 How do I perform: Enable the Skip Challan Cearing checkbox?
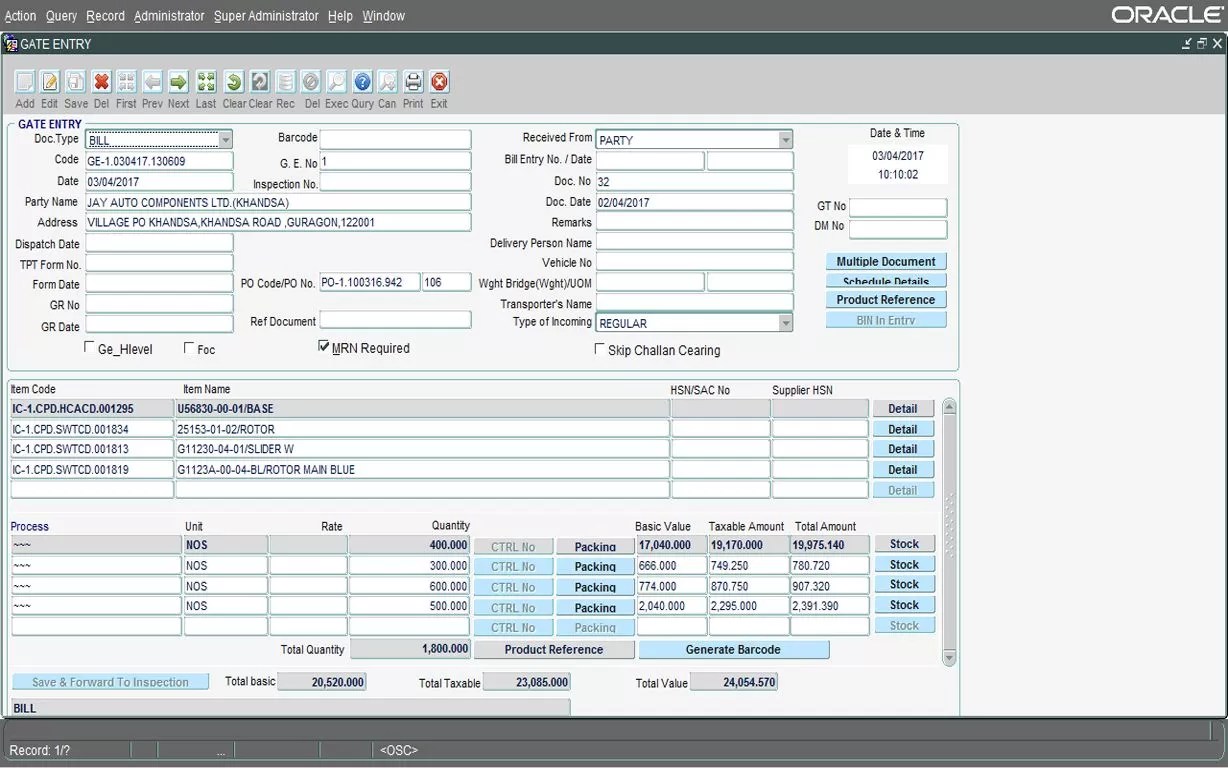(x=599, y=349)
